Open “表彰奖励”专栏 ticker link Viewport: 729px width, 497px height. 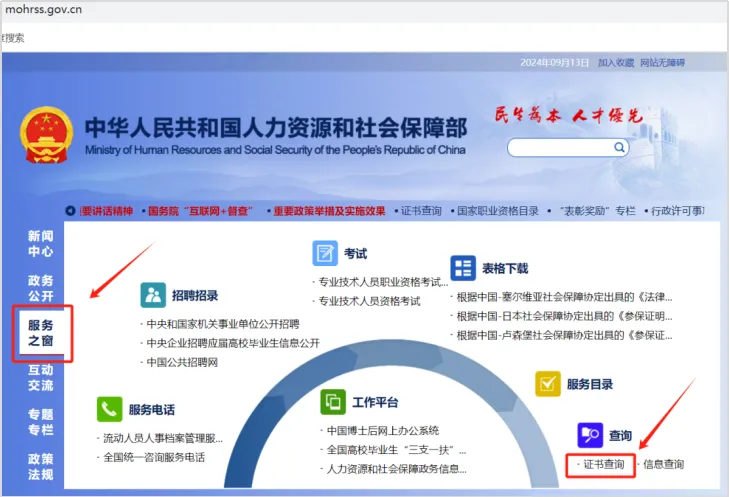coord(596,211)
